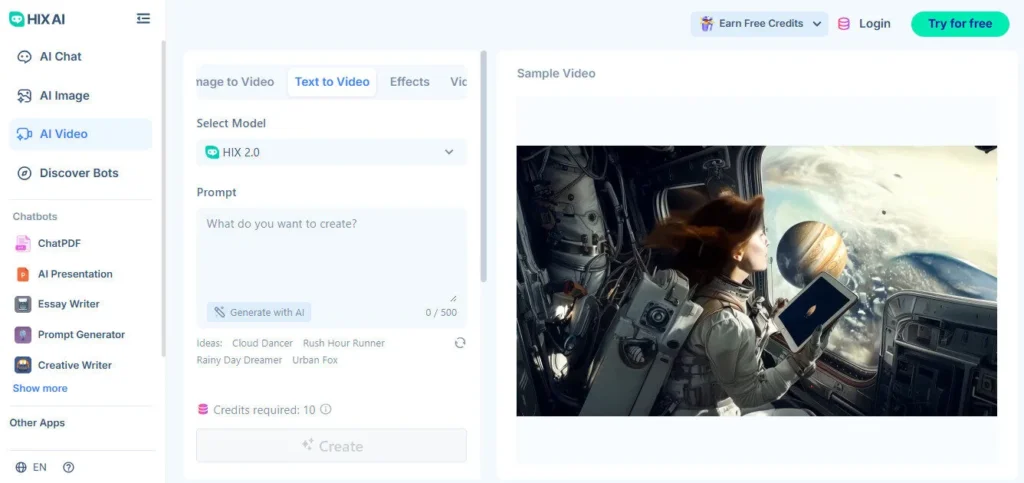Pick the Cloud Dancer prompt idea

263,343
